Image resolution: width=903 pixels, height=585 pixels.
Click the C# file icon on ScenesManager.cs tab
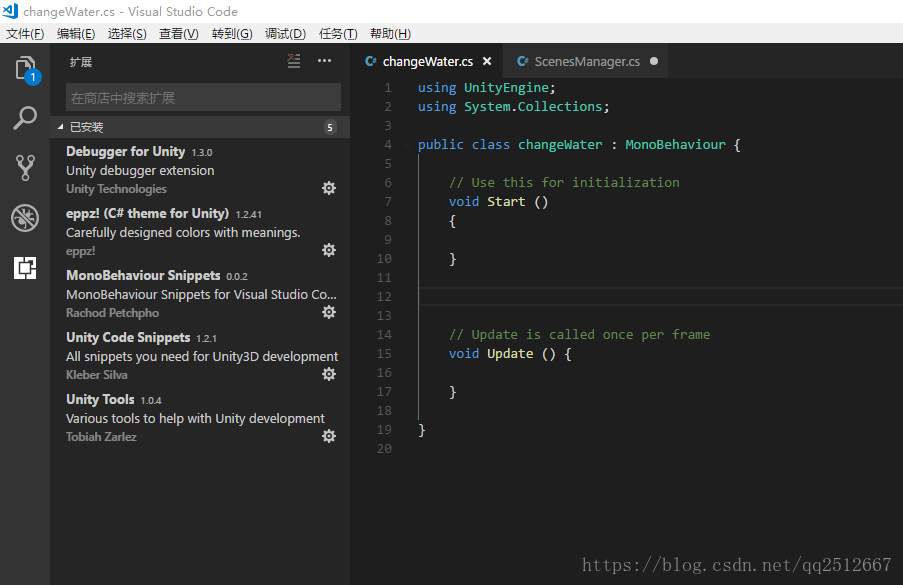pyautogui.click(x=522, y=61)
